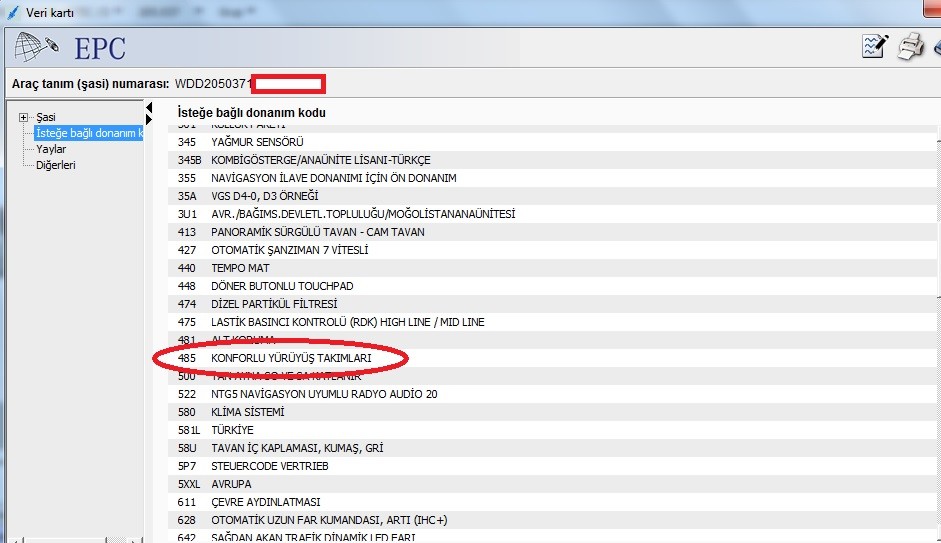
Task: Select the Yaylar tree item
Action: [51, 149]
